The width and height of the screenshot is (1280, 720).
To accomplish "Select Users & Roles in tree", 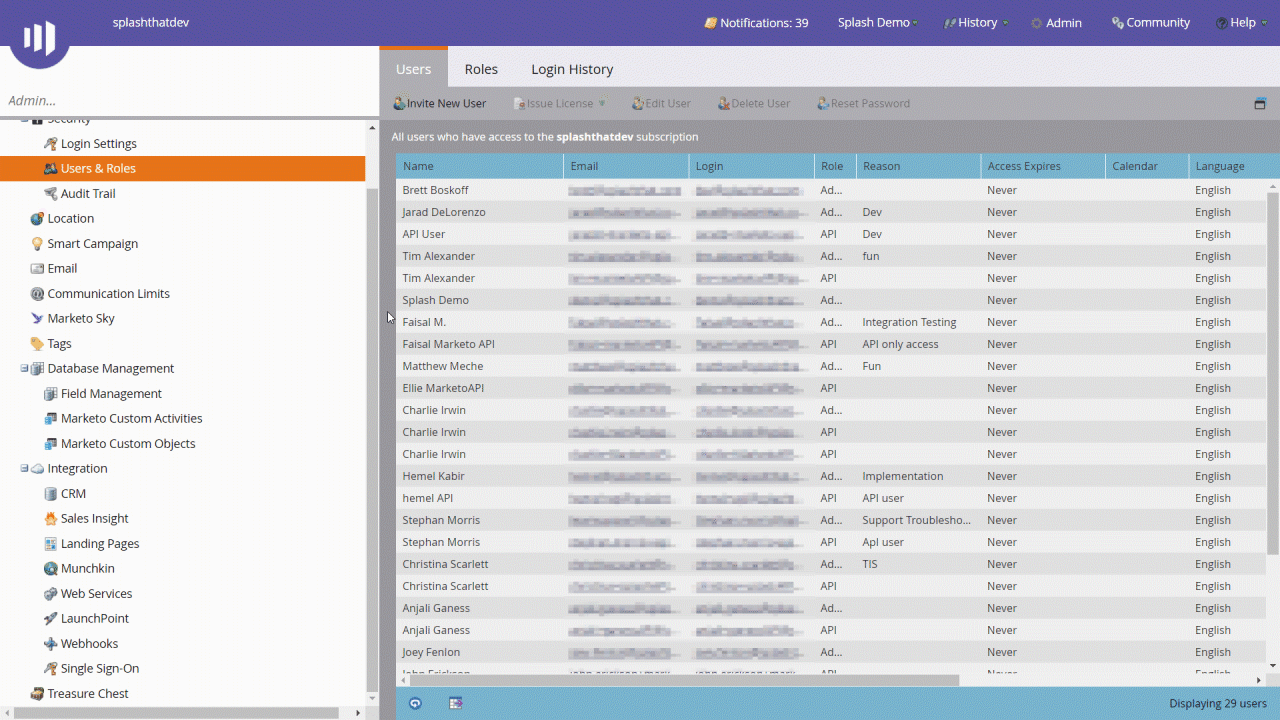I will point(182,169).
